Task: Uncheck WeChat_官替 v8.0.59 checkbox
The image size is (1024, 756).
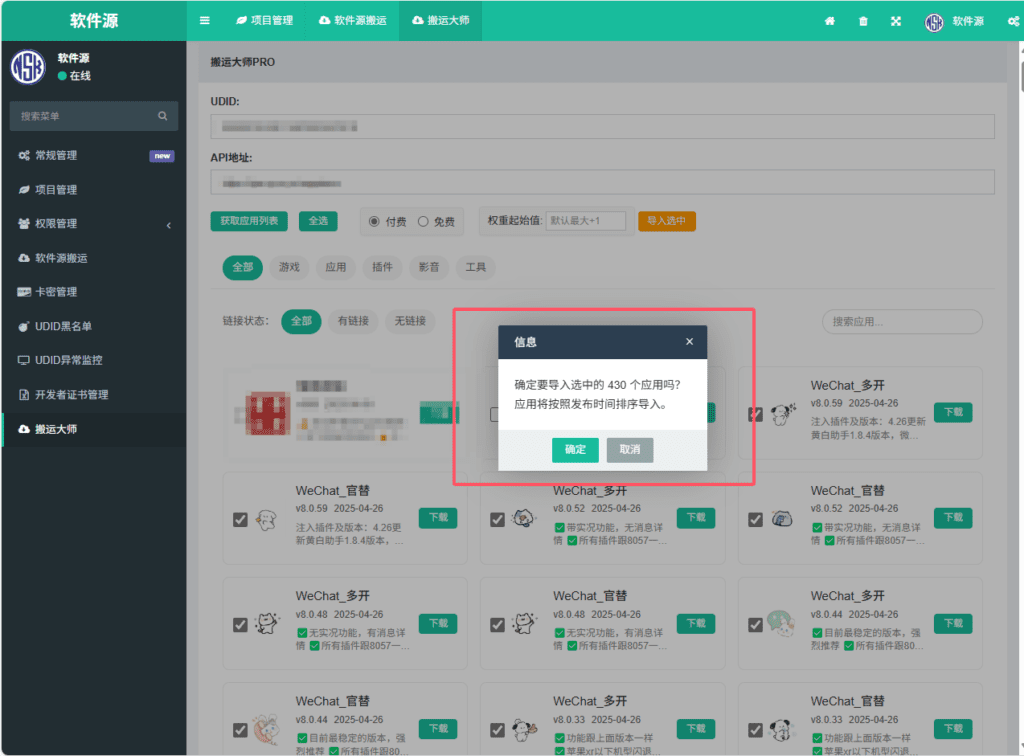Action: (240, 520)
